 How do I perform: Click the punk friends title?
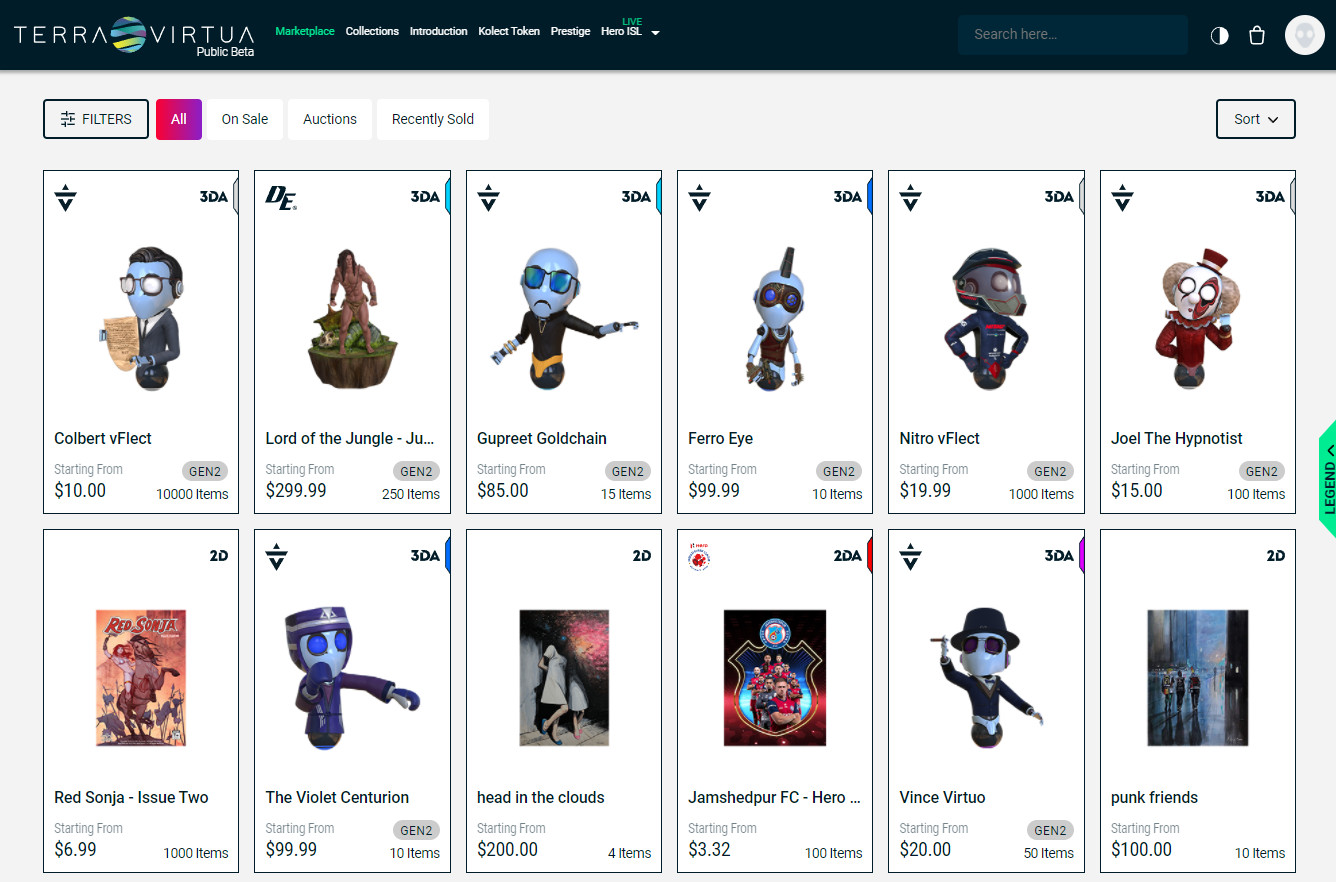[1154, 797]
